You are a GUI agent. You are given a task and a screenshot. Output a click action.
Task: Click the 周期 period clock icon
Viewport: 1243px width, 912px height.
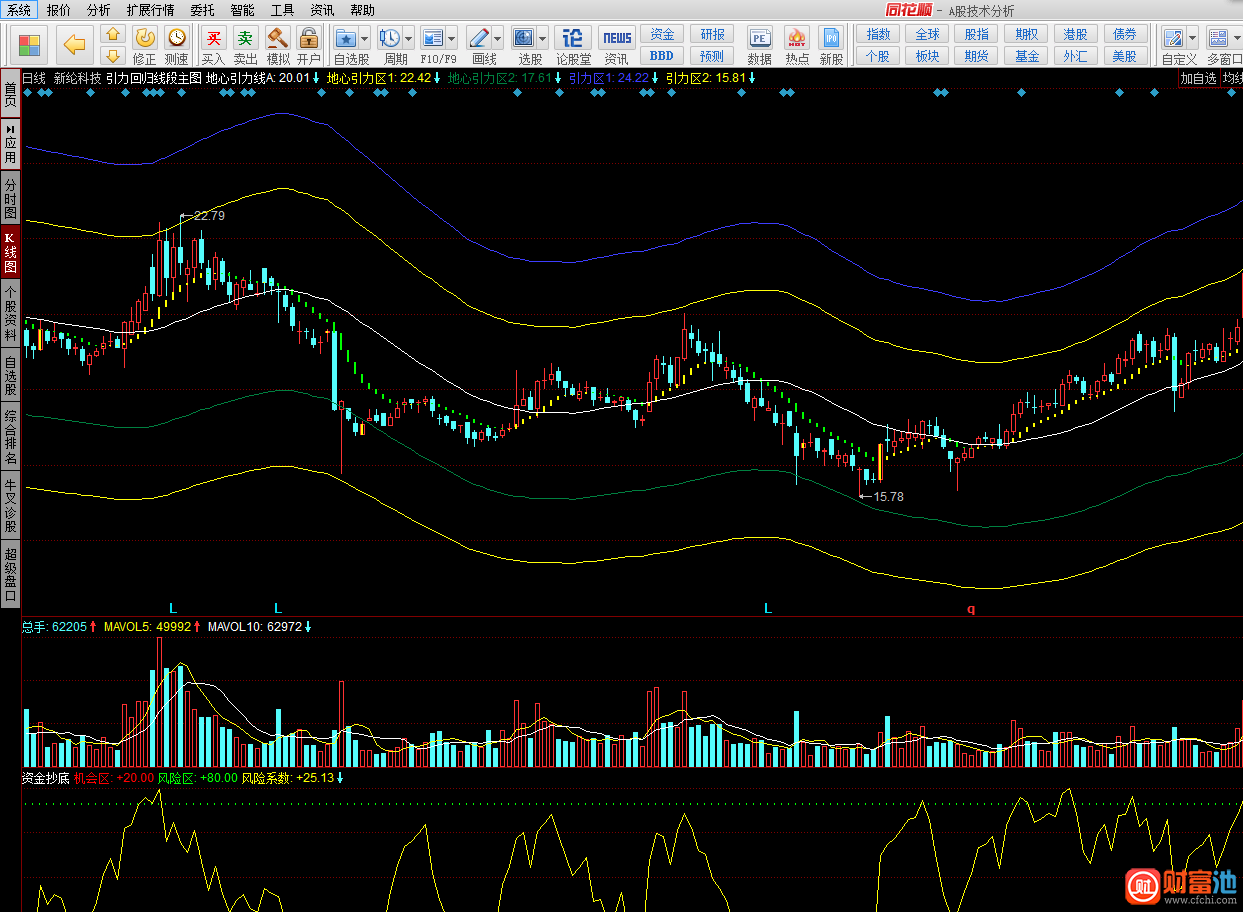(390, 38)
